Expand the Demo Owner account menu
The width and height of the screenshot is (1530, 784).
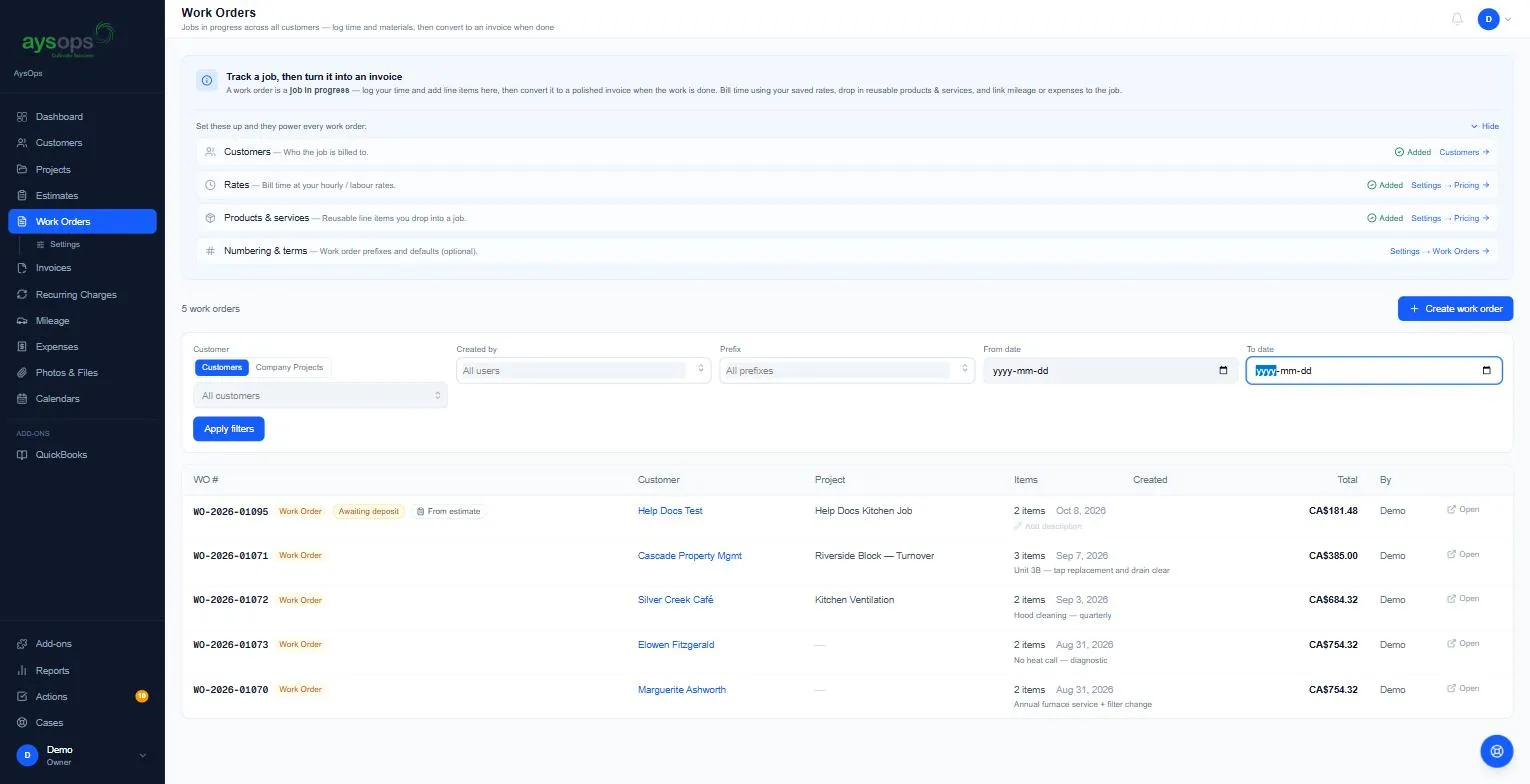[82, 755]
